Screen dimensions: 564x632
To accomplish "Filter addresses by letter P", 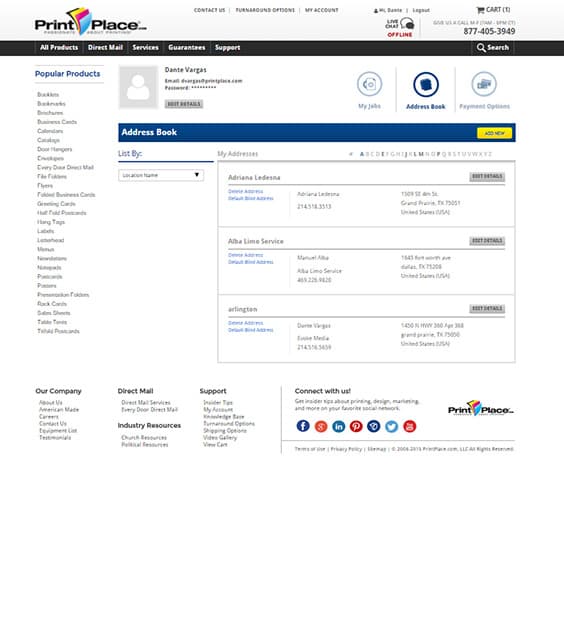I will (439, 154).
